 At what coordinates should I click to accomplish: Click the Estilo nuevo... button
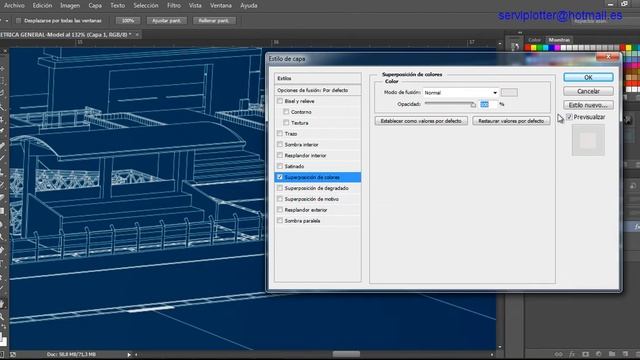point(588,105)
